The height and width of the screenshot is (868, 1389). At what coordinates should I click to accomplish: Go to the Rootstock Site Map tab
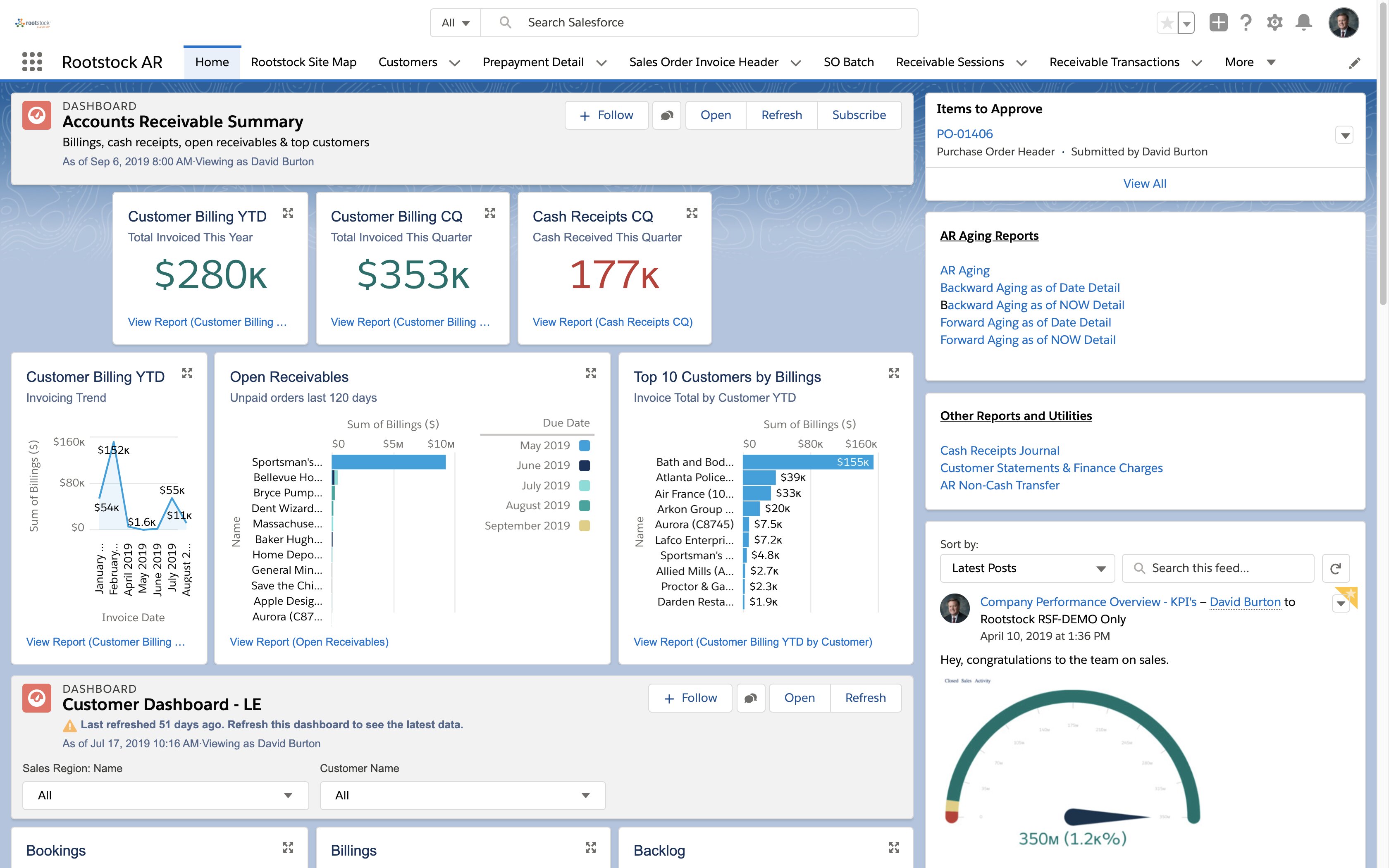pyautogui.click(x=303, y=62)
